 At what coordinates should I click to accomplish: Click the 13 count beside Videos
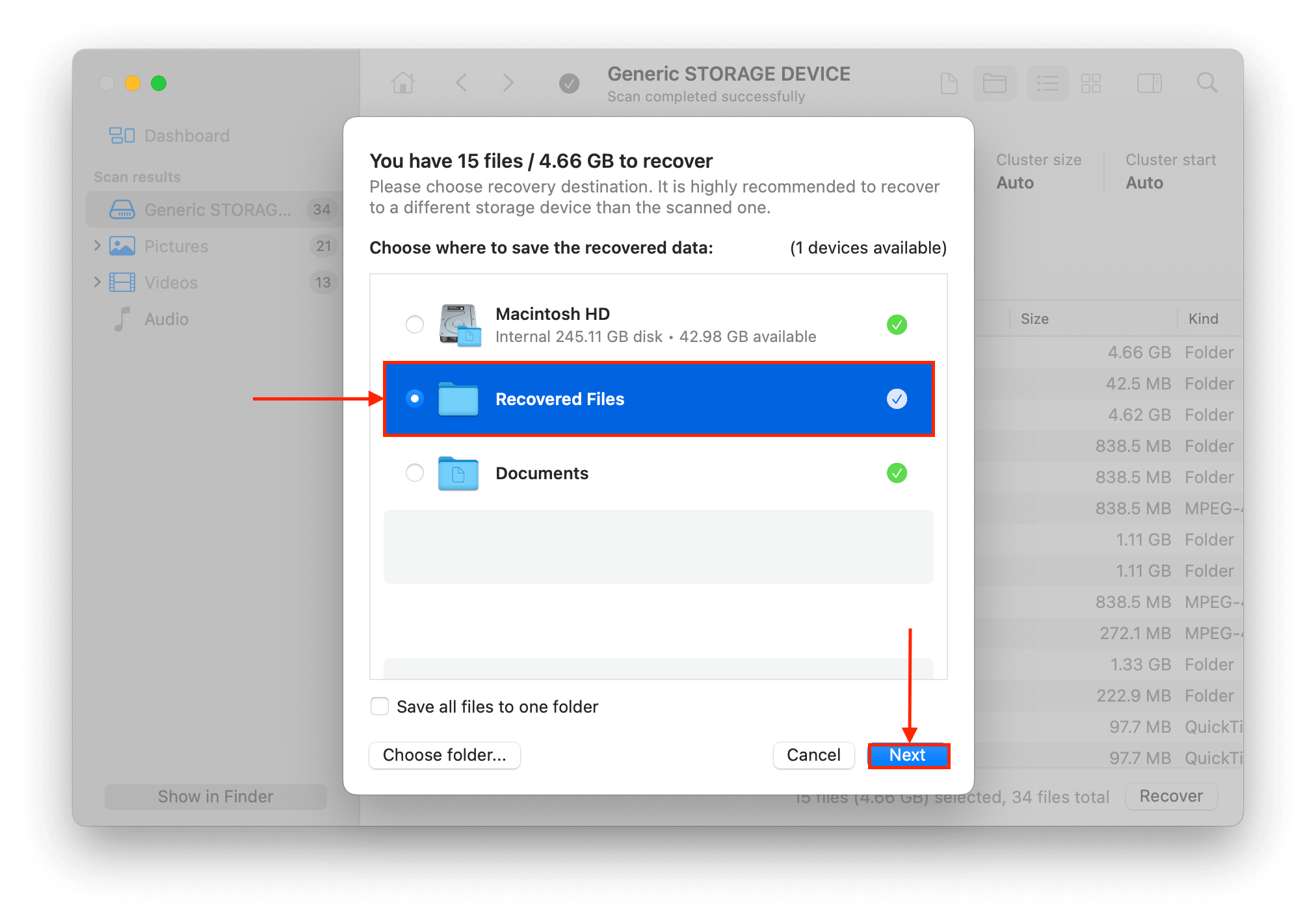pos(323,282)
